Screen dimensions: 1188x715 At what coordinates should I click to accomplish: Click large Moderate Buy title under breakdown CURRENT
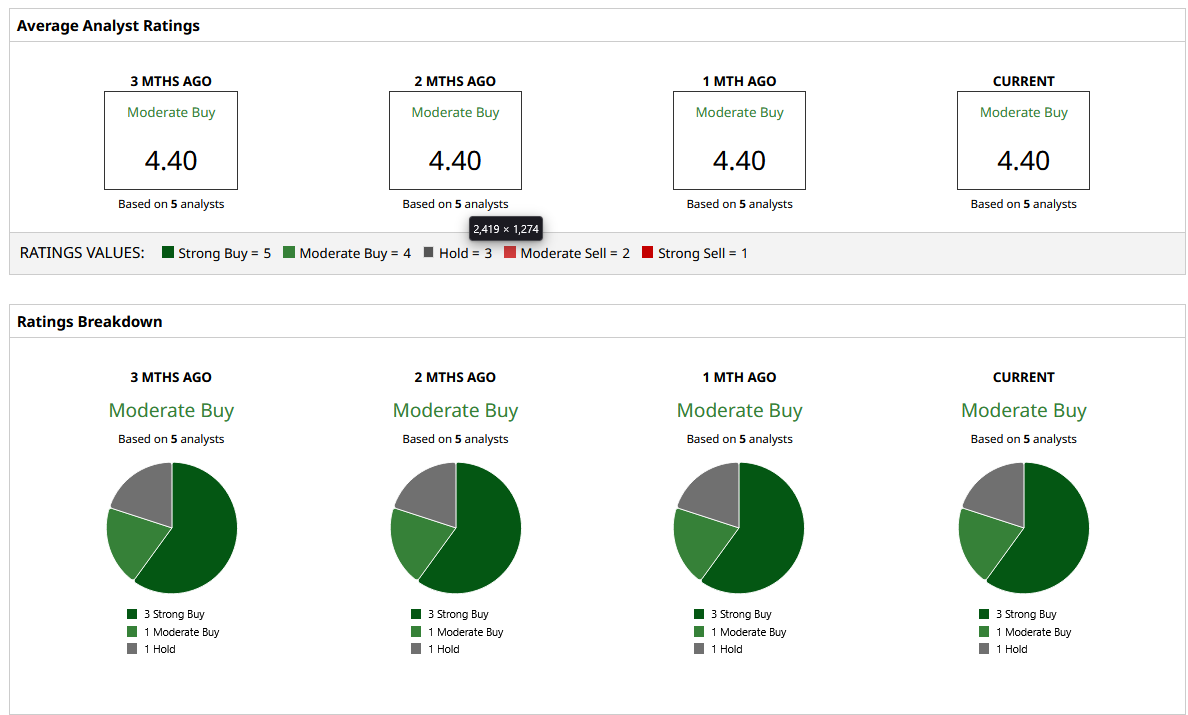pyautogui.click(x=1024, y=411)
